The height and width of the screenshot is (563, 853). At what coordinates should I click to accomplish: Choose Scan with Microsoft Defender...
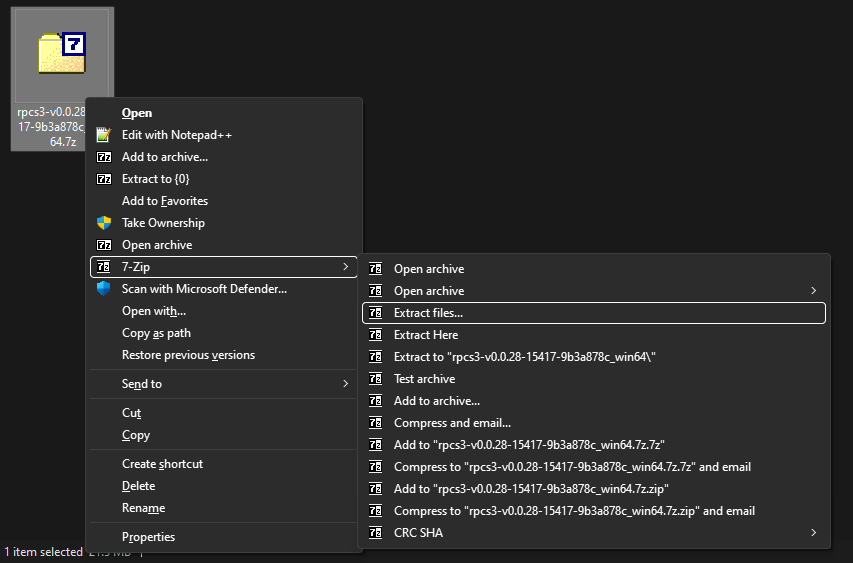point(224,289)
